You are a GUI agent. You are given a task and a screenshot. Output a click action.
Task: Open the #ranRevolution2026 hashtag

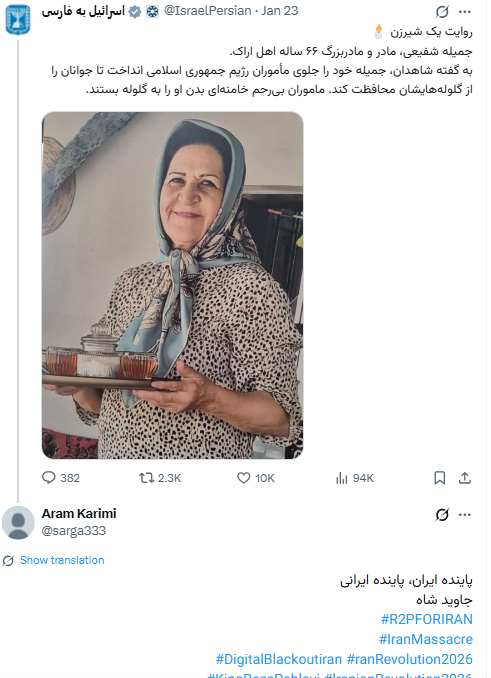point(410,659)
